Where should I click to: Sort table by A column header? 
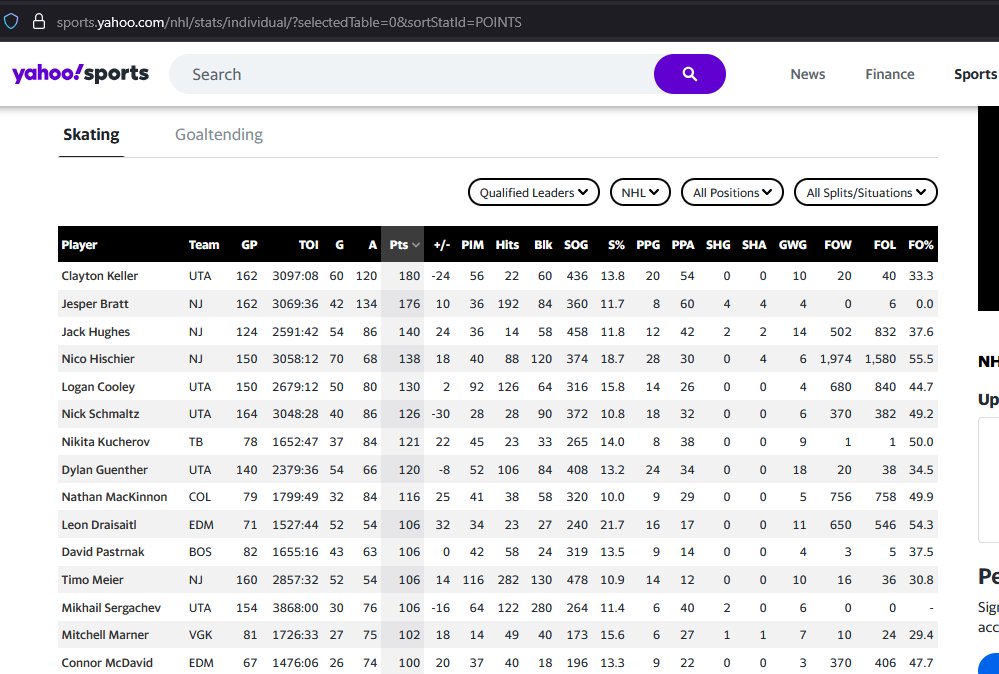373,245
